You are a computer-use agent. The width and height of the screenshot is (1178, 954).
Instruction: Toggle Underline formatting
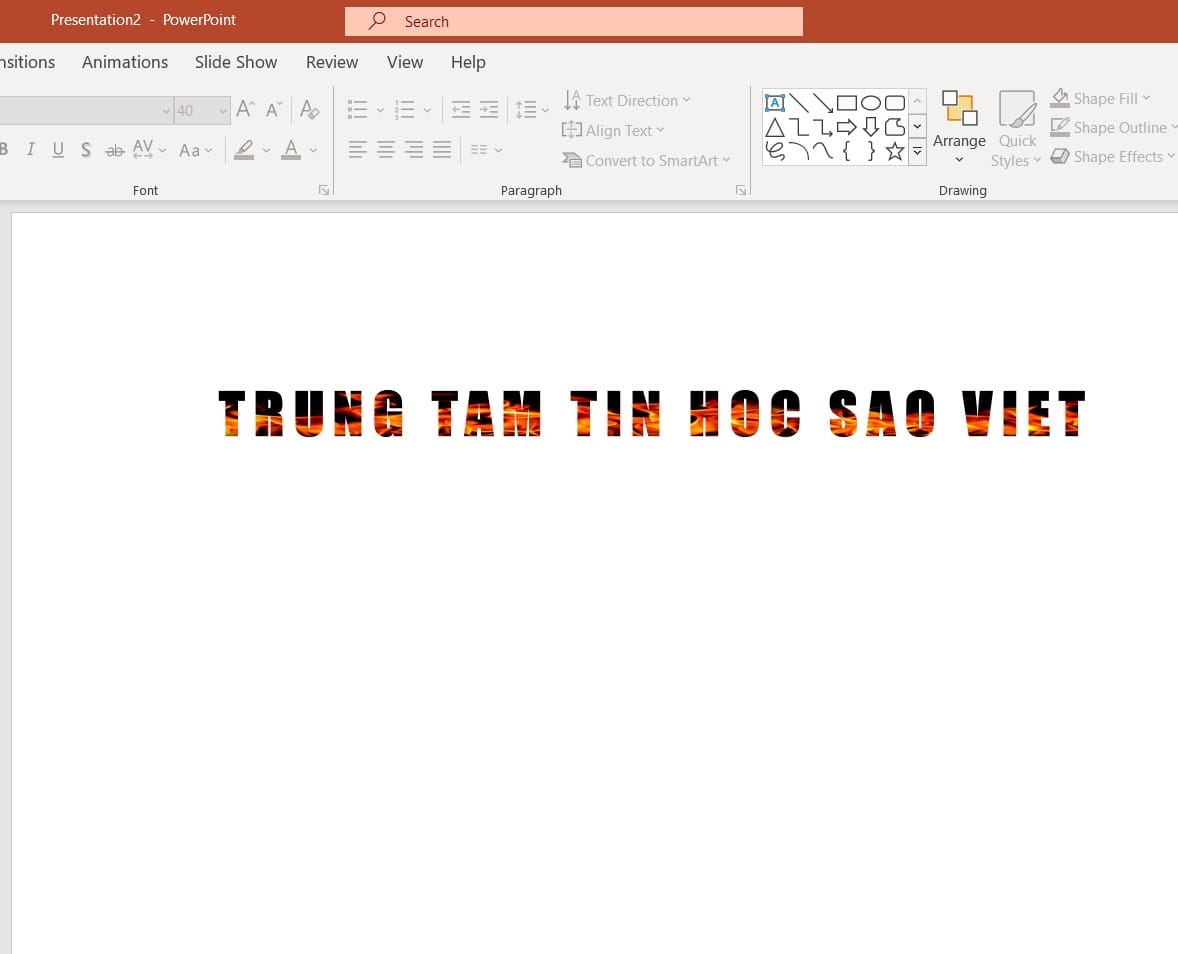(x=58, y=149)
